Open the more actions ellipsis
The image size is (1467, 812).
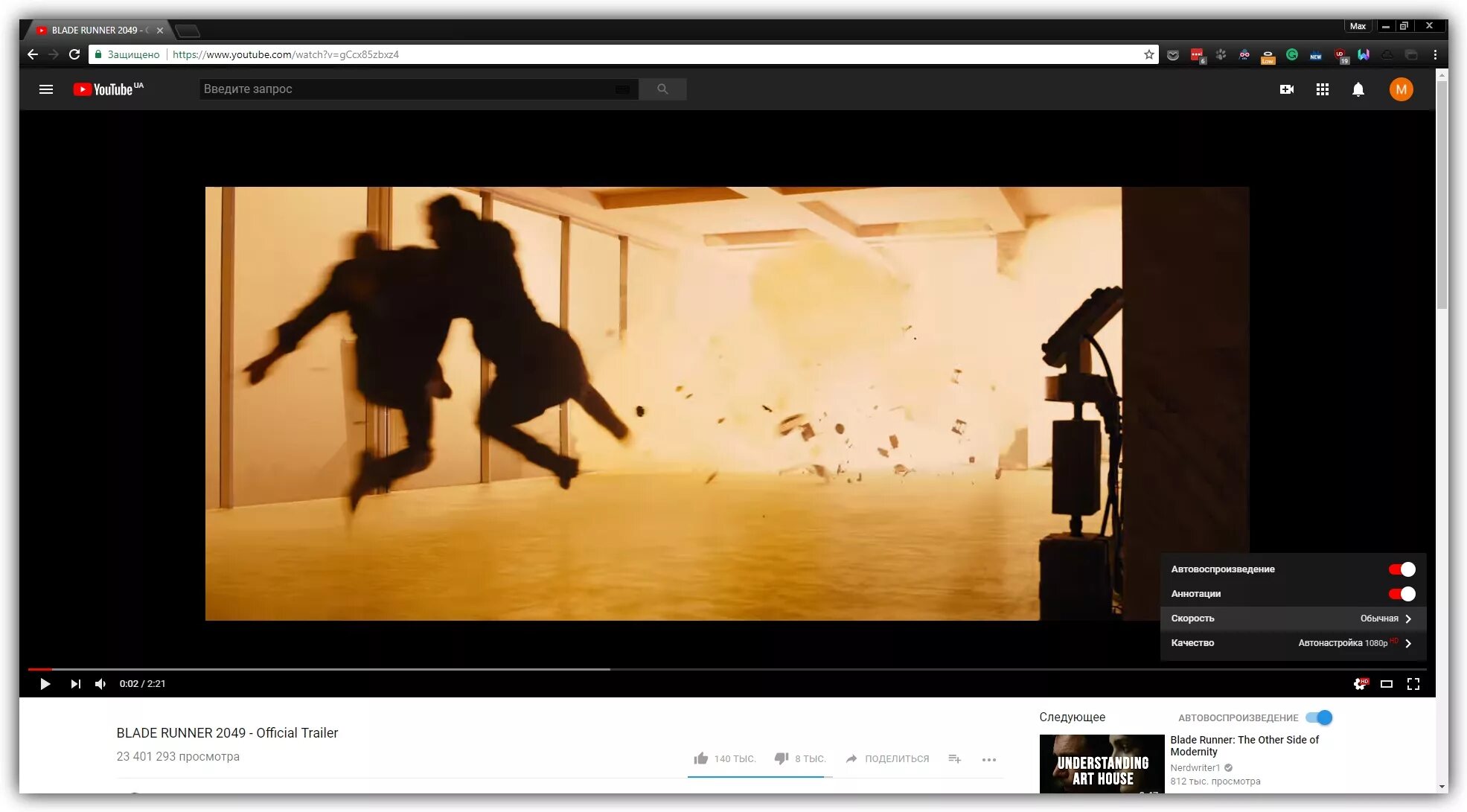tap(989, 759)
